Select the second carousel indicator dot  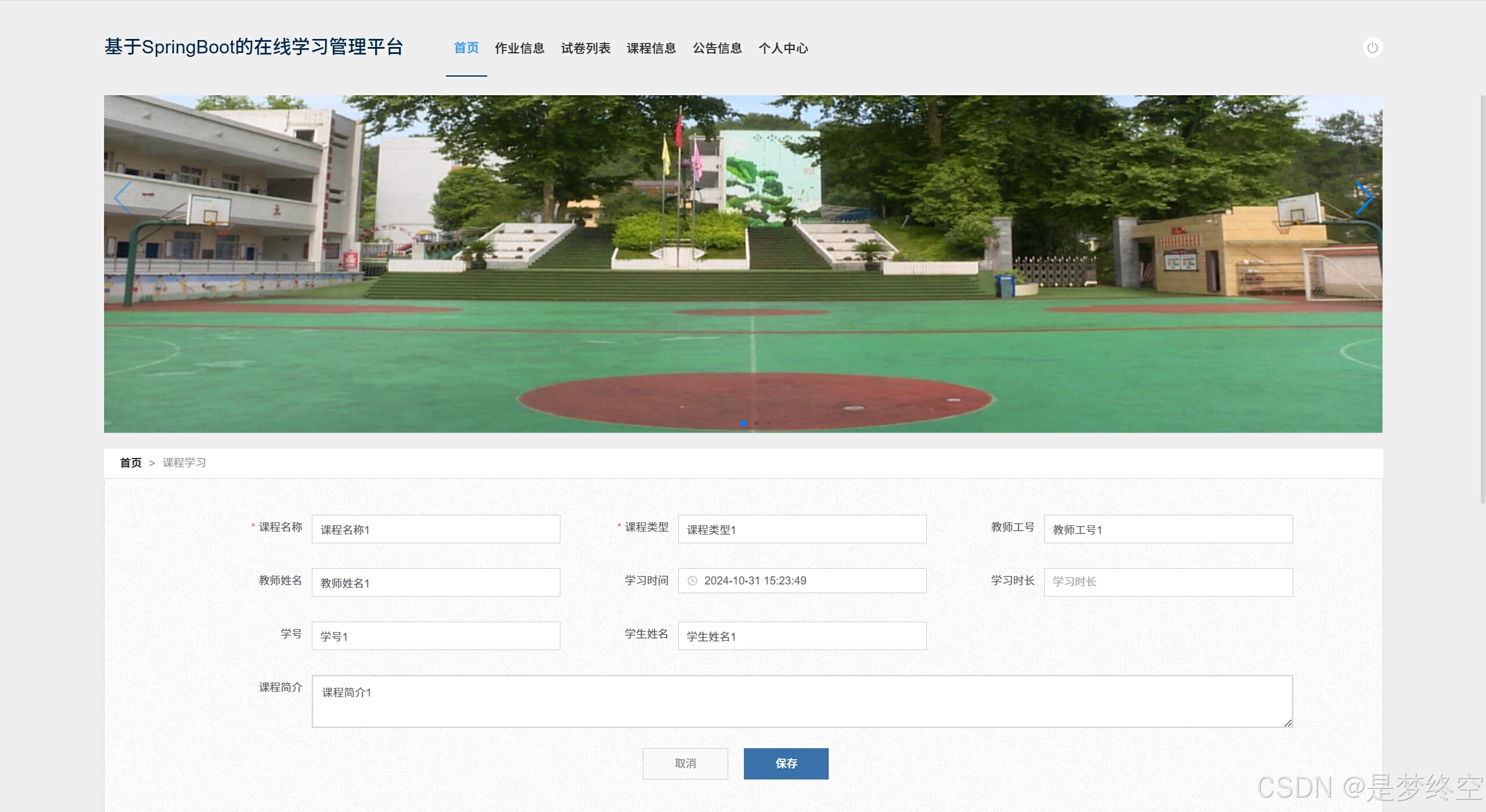tap(756, 423)
